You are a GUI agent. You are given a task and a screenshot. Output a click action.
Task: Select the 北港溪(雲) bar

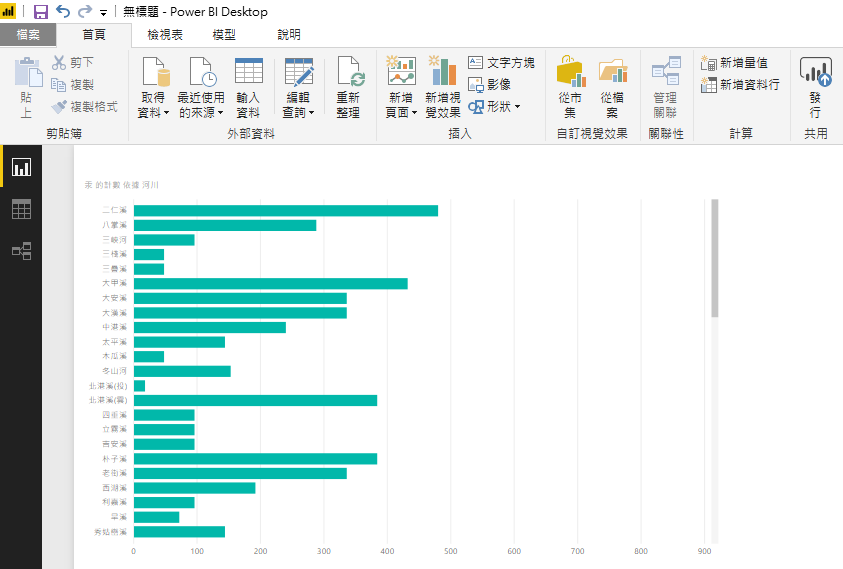[x=255, y=400]
